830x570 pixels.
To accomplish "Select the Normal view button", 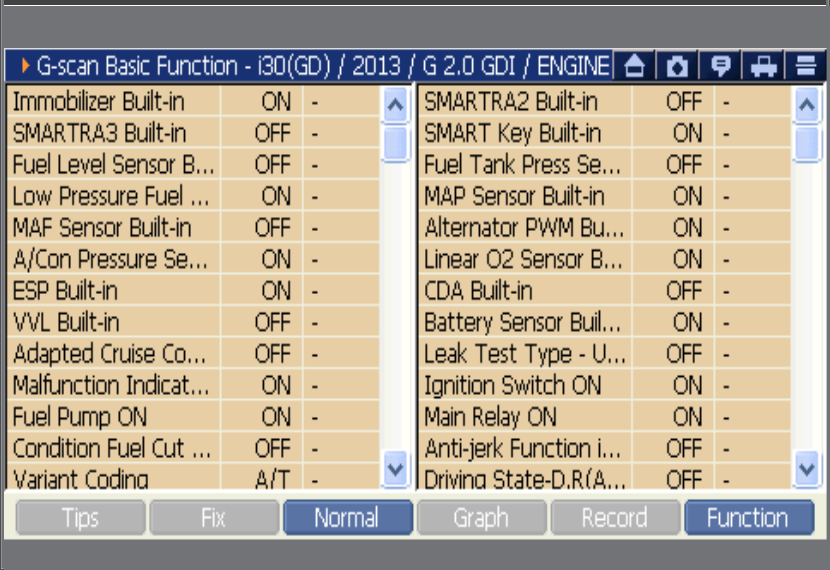I will (x=348, y=518).
